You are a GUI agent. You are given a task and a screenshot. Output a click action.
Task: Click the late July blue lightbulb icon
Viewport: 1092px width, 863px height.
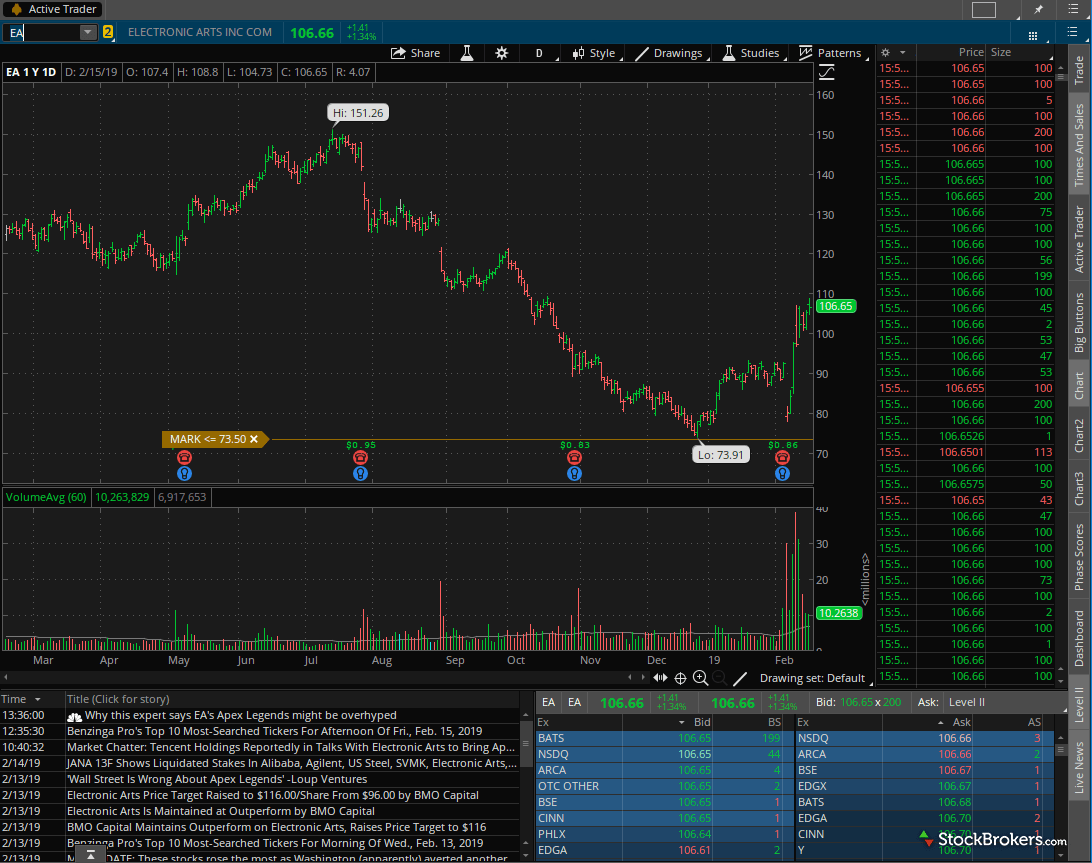(360, 474)
